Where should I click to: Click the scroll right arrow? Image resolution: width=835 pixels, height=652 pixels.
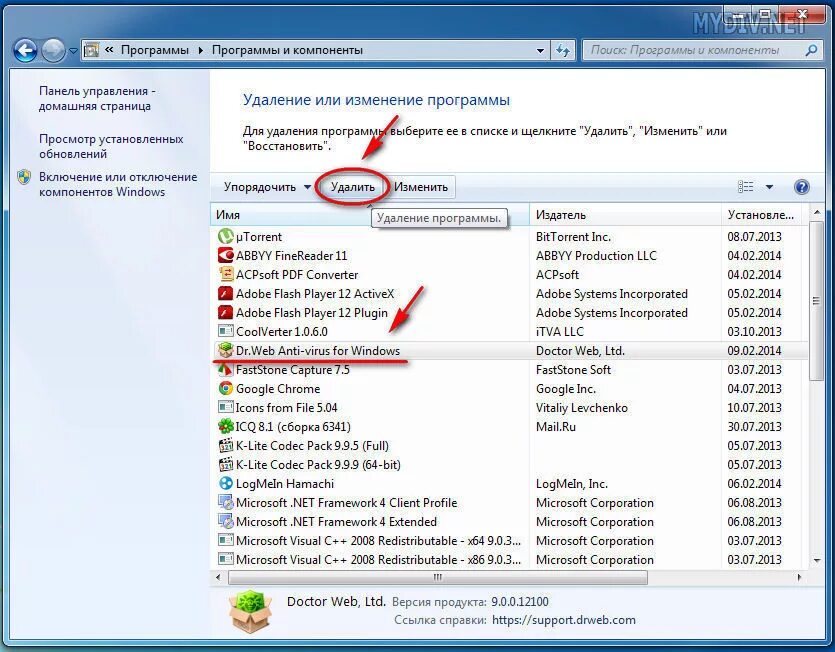coord(799,577)
